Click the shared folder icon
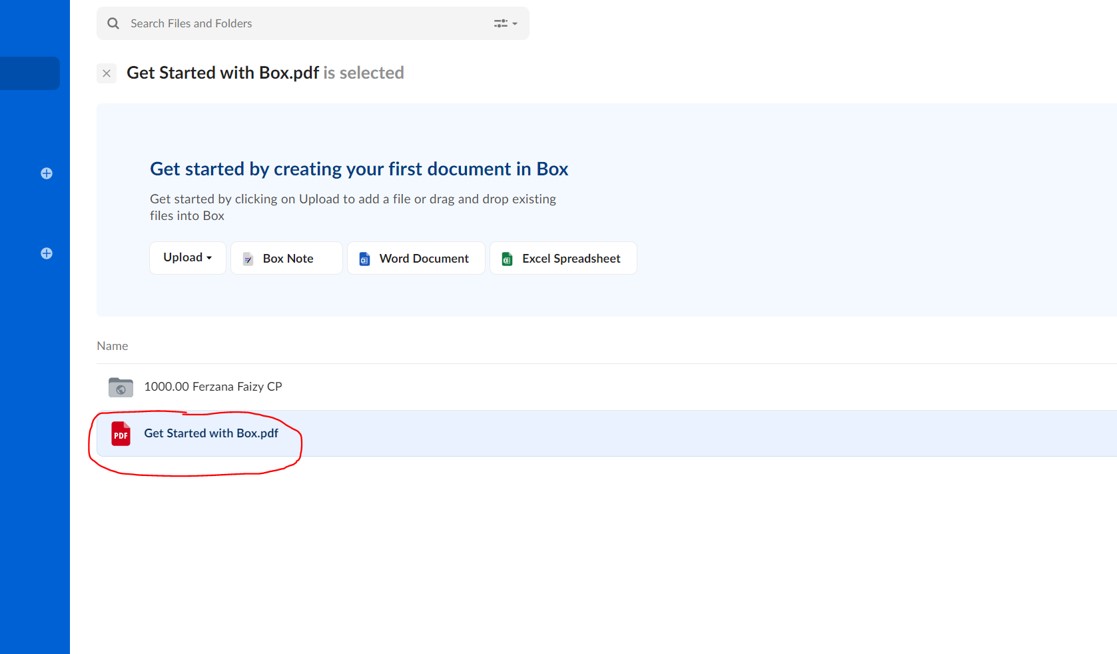 (x=120, y=387)
